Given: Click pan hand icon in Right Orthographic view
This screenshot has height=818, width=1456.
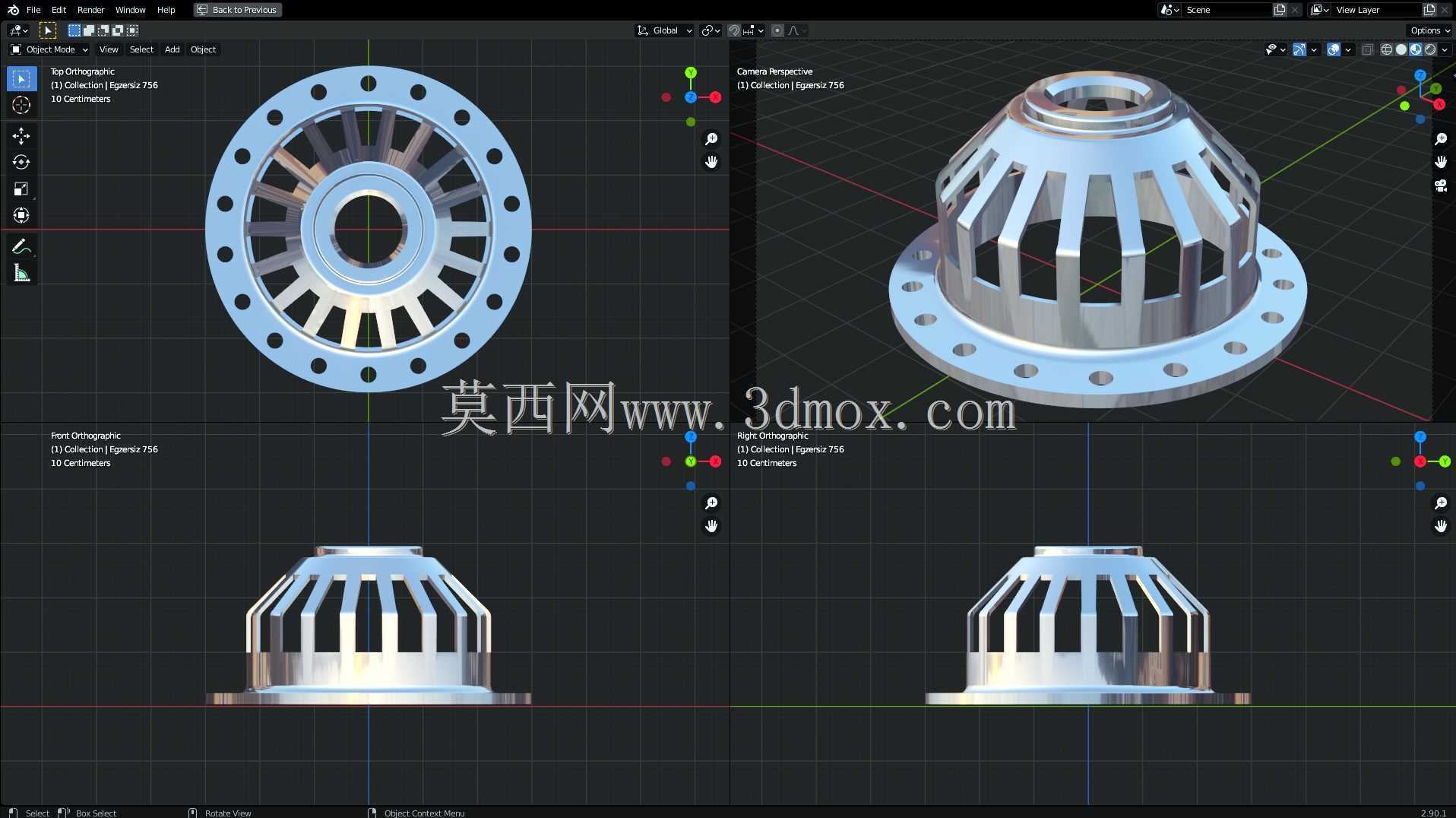Looking at the screenshot, I should click(x=1441, y=526).
